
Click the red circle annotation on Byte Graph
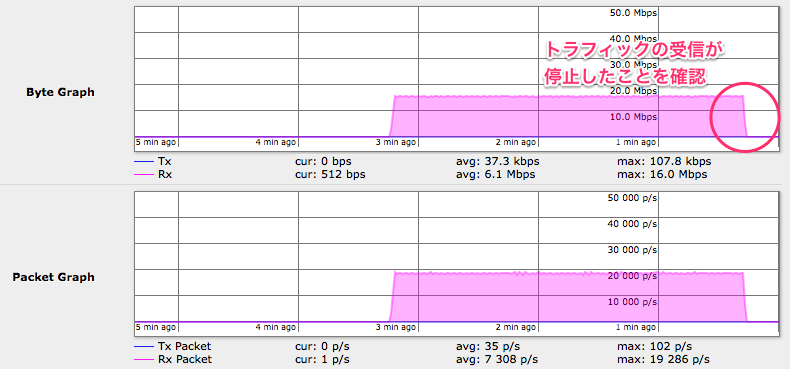point(743,117)
